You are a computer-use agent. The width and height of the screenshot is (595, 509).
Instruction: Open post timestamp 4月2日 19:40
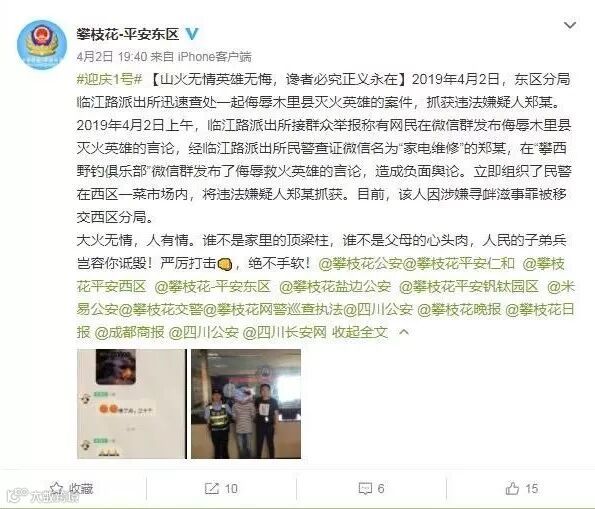112,57
